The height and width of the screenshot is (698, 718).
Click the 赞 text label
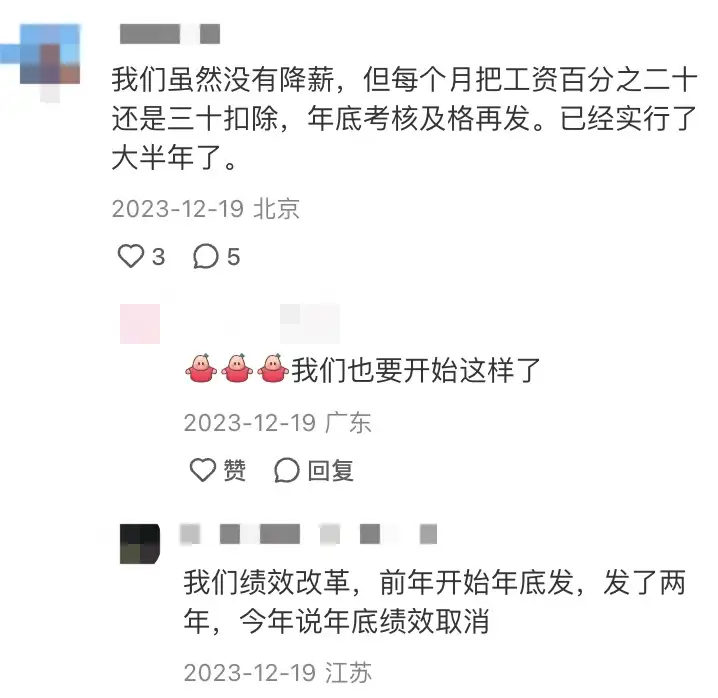[234, 470]
